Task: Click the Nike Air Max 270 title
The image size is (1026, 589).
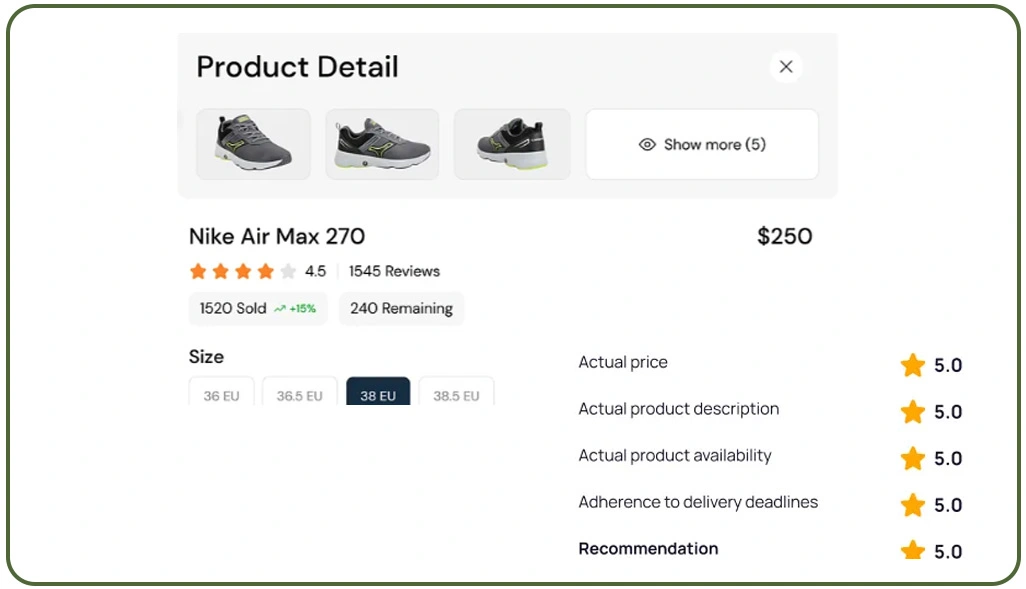Action: pyautogui.click(x=277, y=236)
